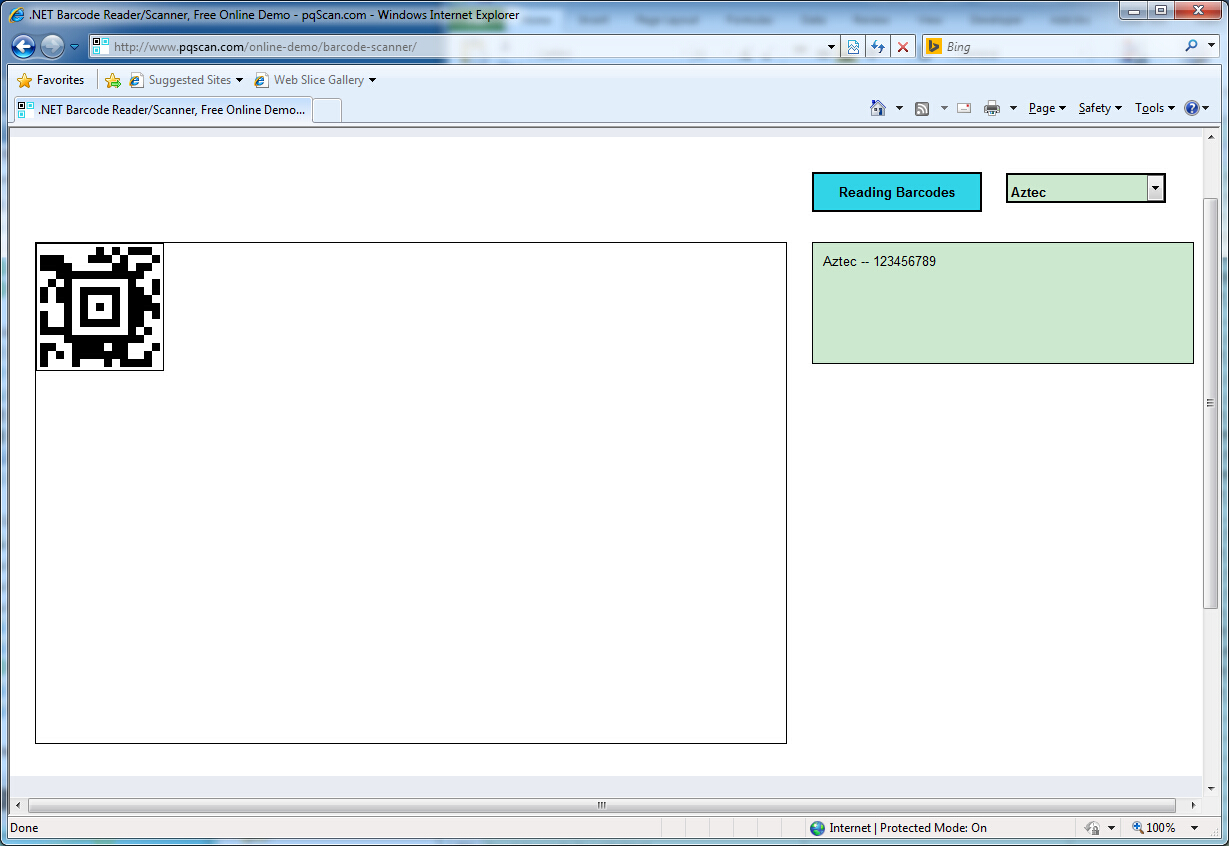The image size is (1229, 846).
Task: Click the pqscan.com address bar URL
Action: [264, 47]
